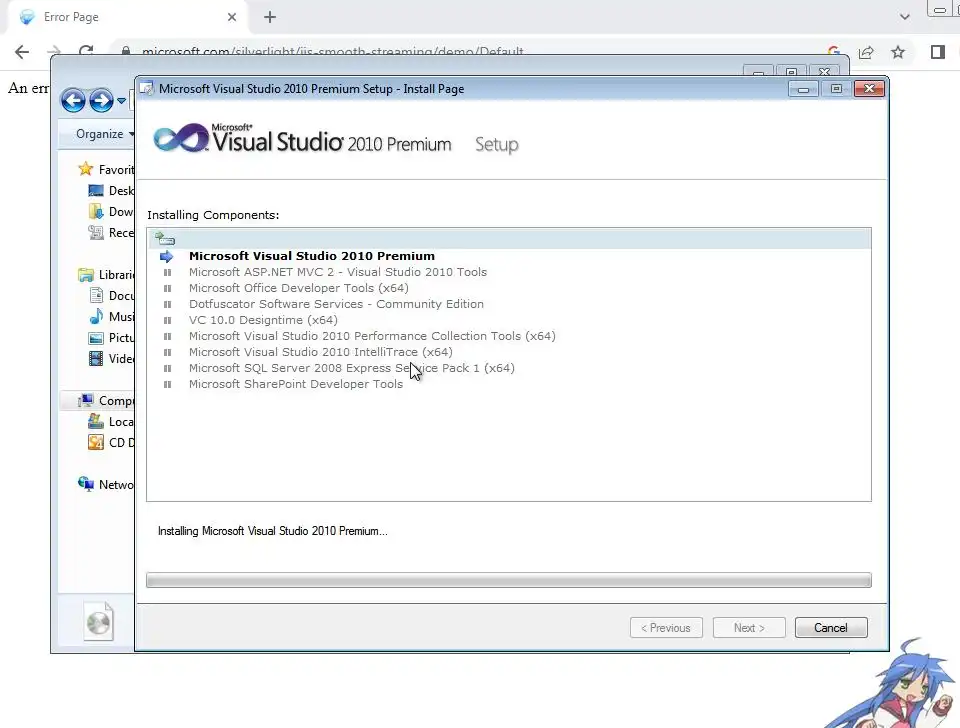Click pending icon beside Office Developer Tools
Image resolution: width=960 pixels, height=728 pixels.
(167, 288)
